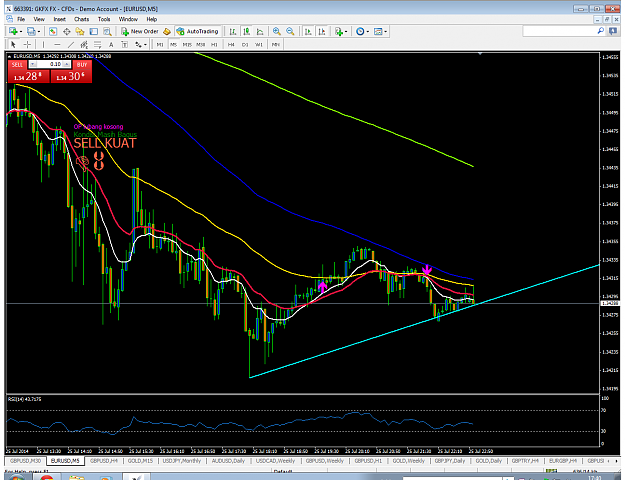Toggle the AutoTrading button
The width and height of the screenshot is (625, 480).
click(198, 31)
